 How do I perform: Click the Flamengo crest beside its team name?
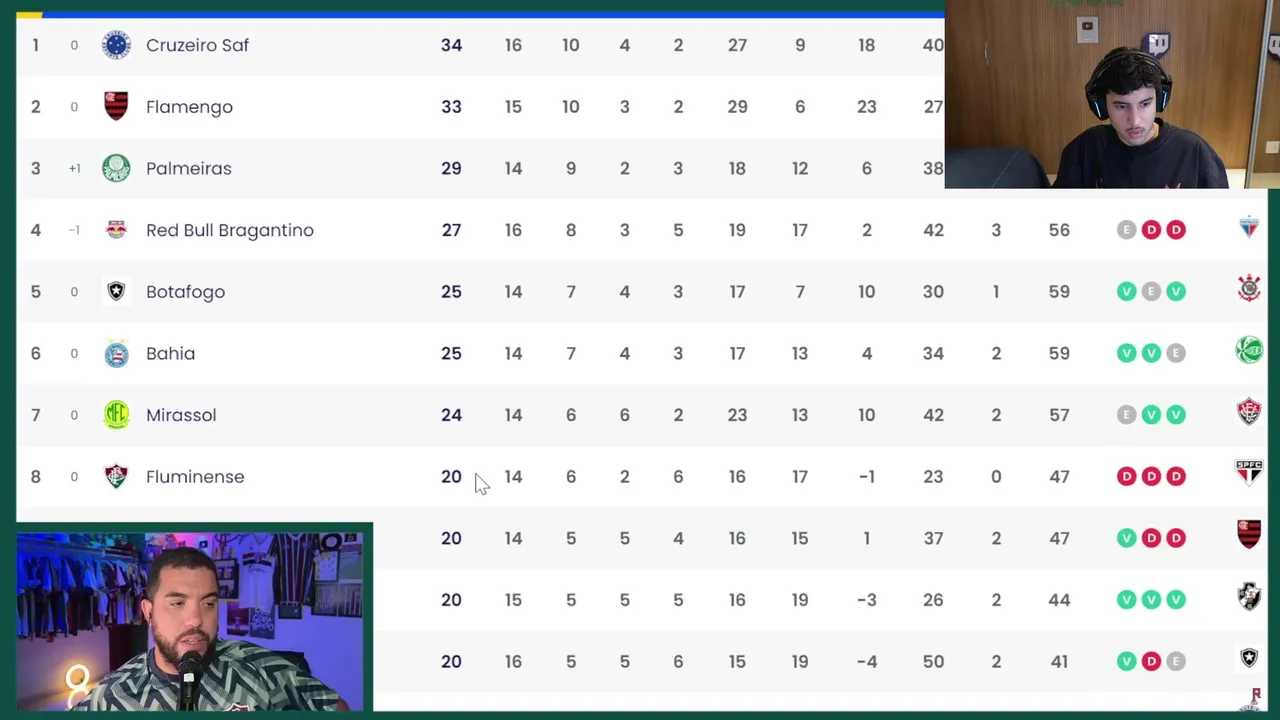tap(116, 106)
